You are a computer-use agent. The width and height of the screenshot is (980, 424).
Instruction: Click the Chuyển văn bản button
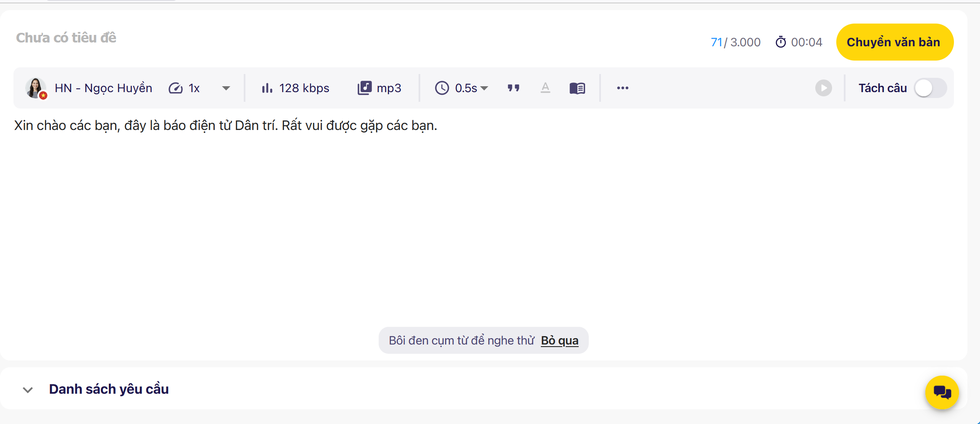pos(894,42)
